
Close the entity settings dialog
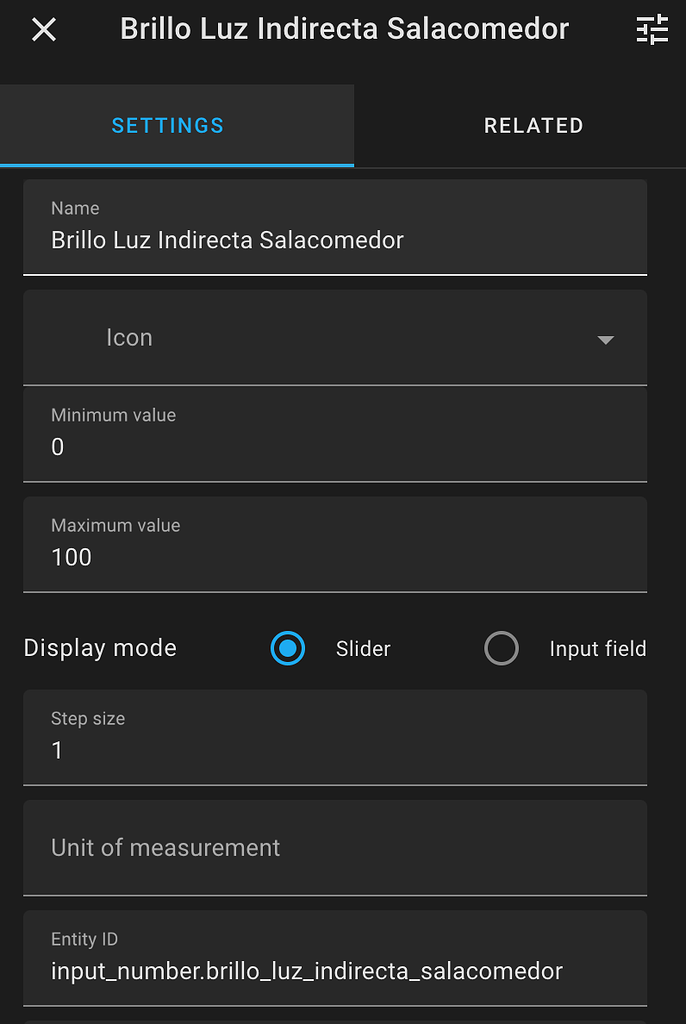point(43,29)
